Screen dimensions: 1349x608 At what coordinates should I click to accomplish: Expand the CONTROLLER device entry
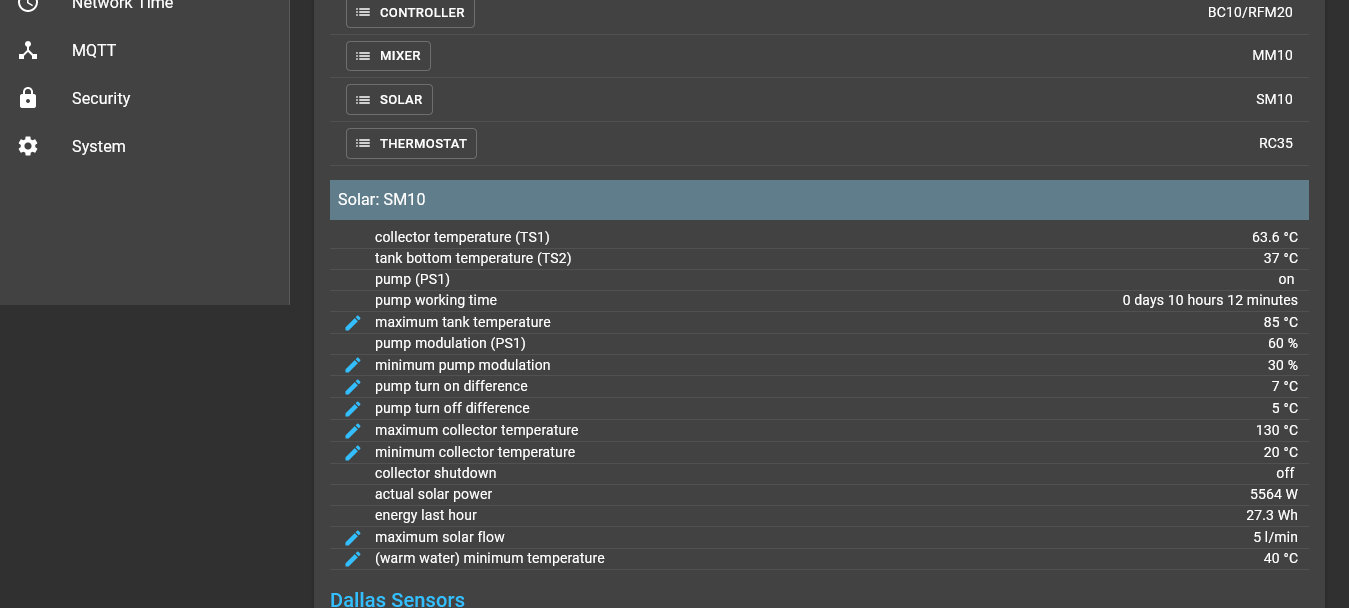pyautogui.click(x=410, y=13)
